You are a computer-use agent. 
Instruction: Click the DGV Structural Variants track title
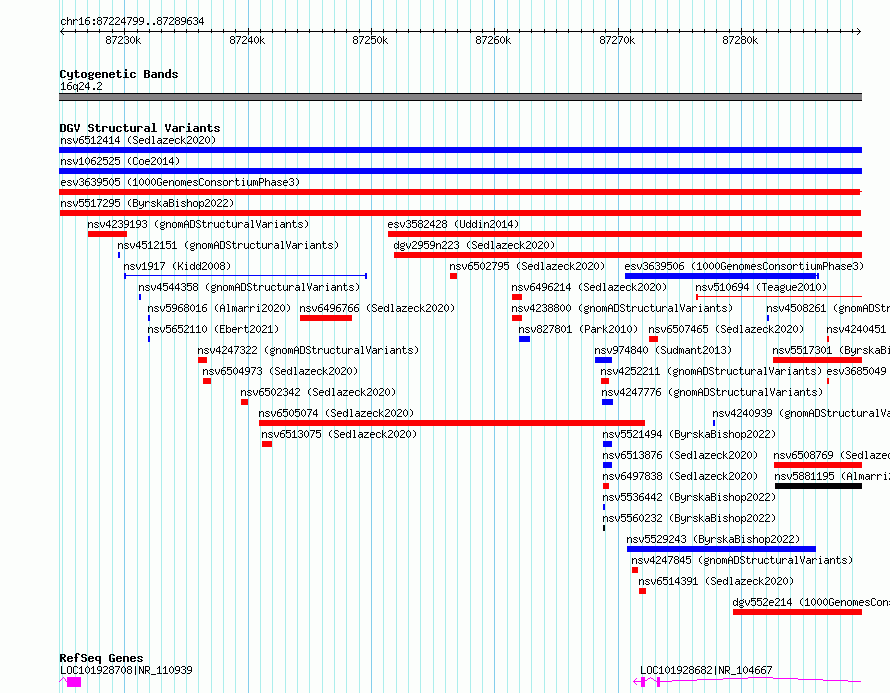coord(140,128)
